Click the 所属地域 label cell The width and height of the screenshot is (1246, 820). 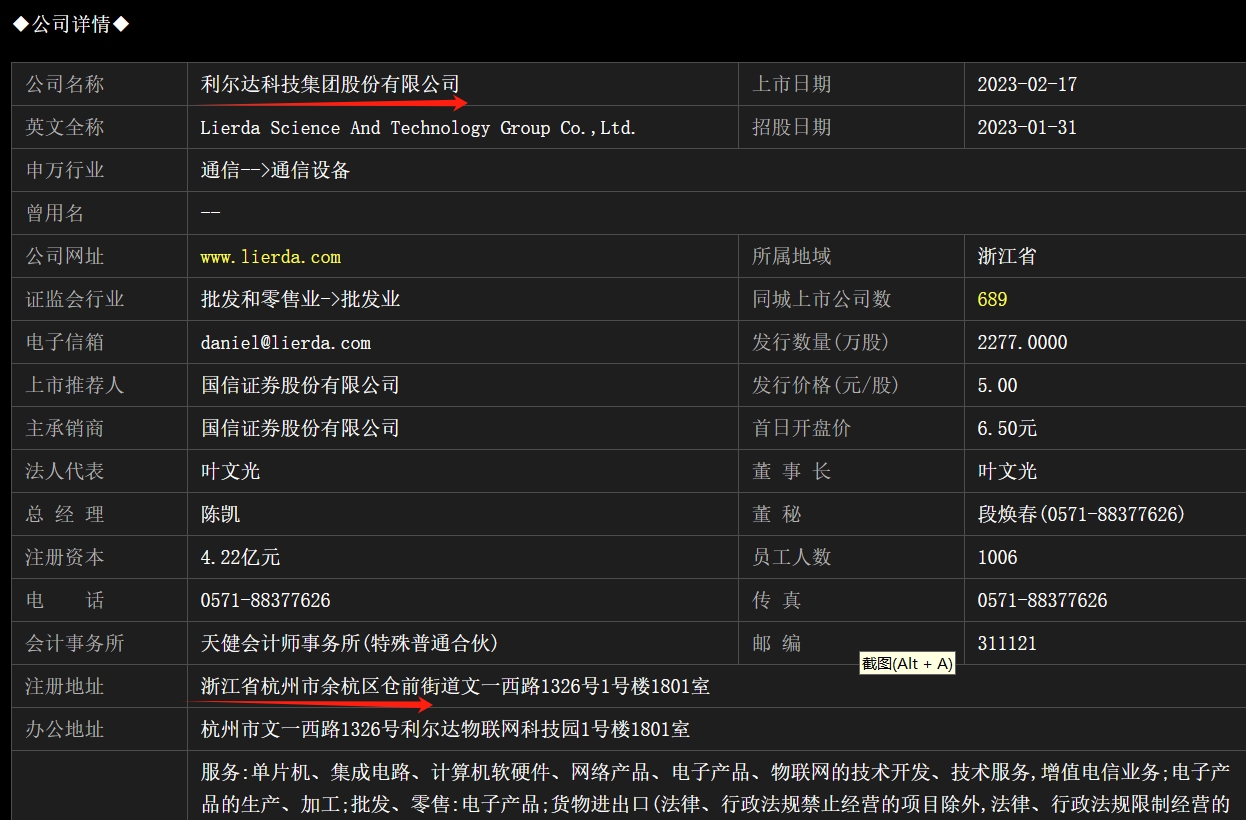[x=851, y=257]
